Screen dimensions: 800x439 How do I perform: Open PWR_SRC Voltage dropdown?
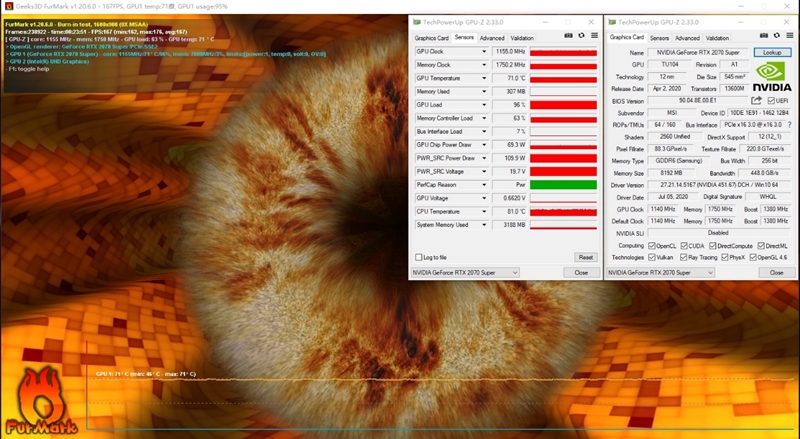(x=484, y=171)
